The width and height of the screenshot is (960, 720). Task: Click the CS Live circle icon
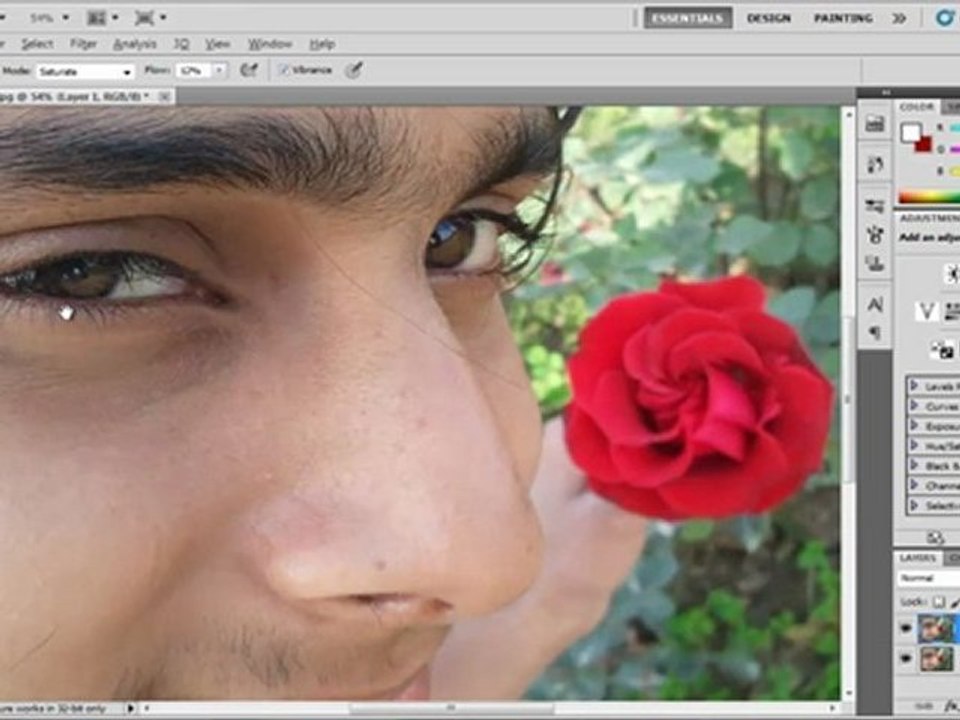(946, 18)
